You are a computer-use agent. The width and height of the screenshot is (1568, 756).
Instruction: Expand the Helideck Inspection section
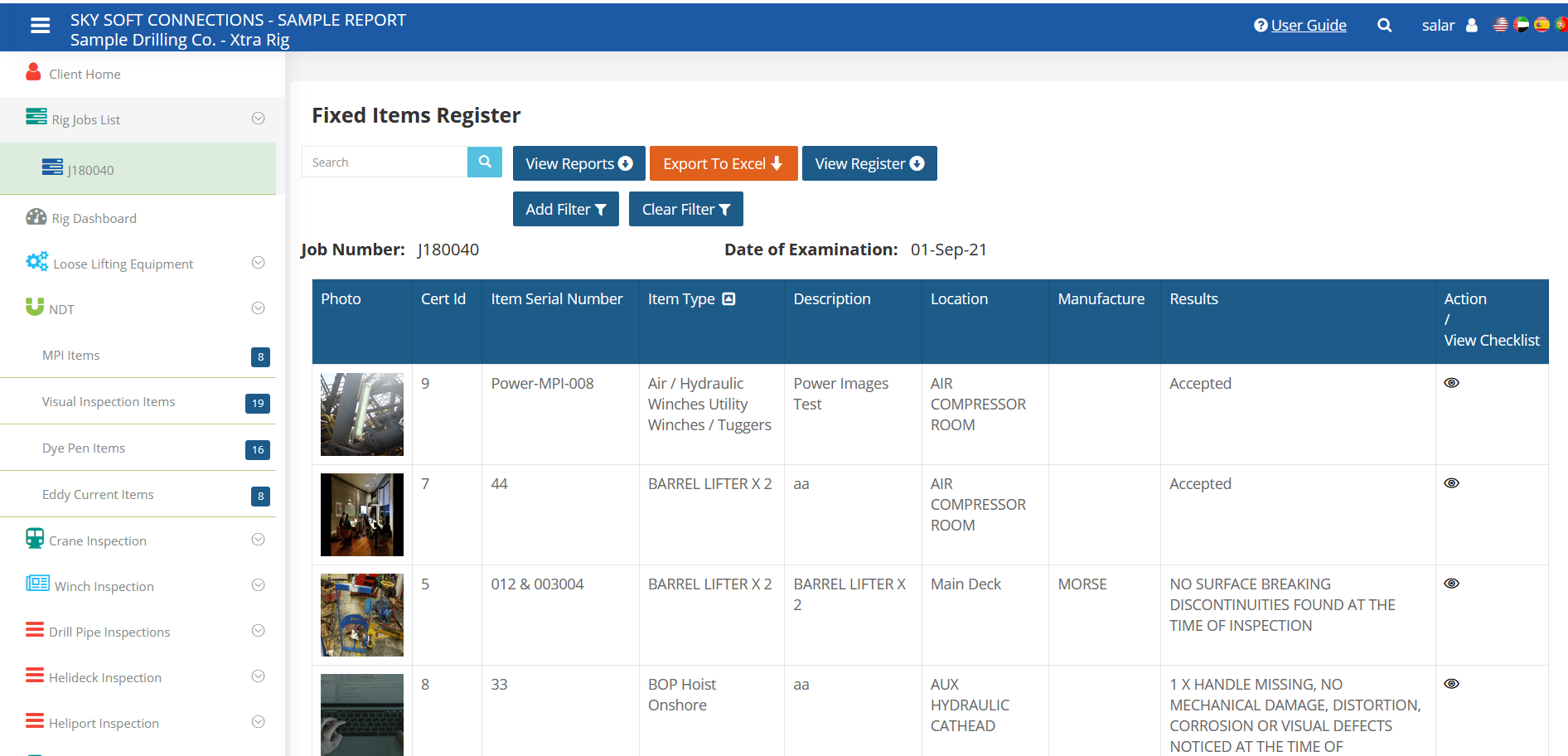coord(258,676)
